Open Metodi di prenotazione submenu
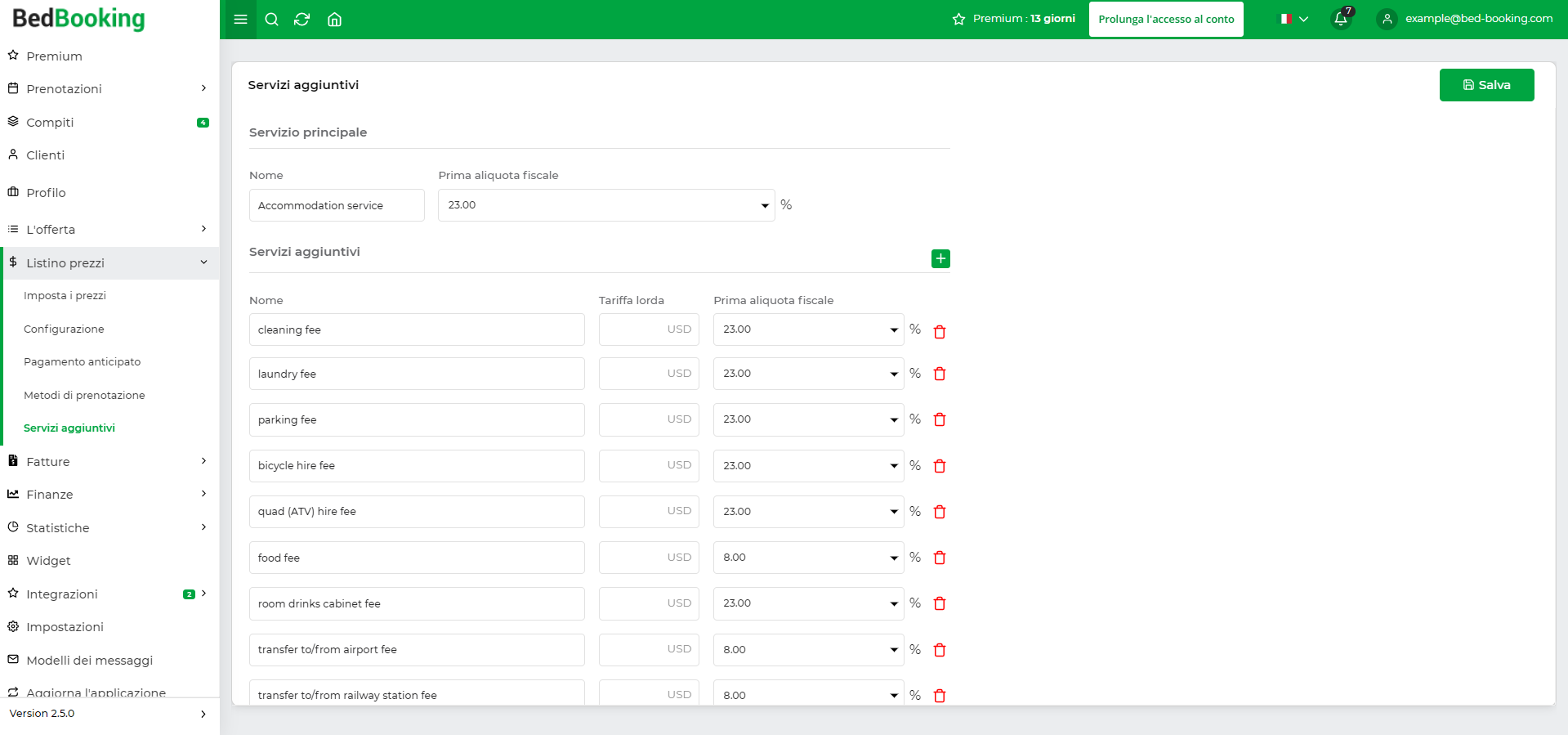Viewport: 1568px width, 735px height. [x=84, y=395]
